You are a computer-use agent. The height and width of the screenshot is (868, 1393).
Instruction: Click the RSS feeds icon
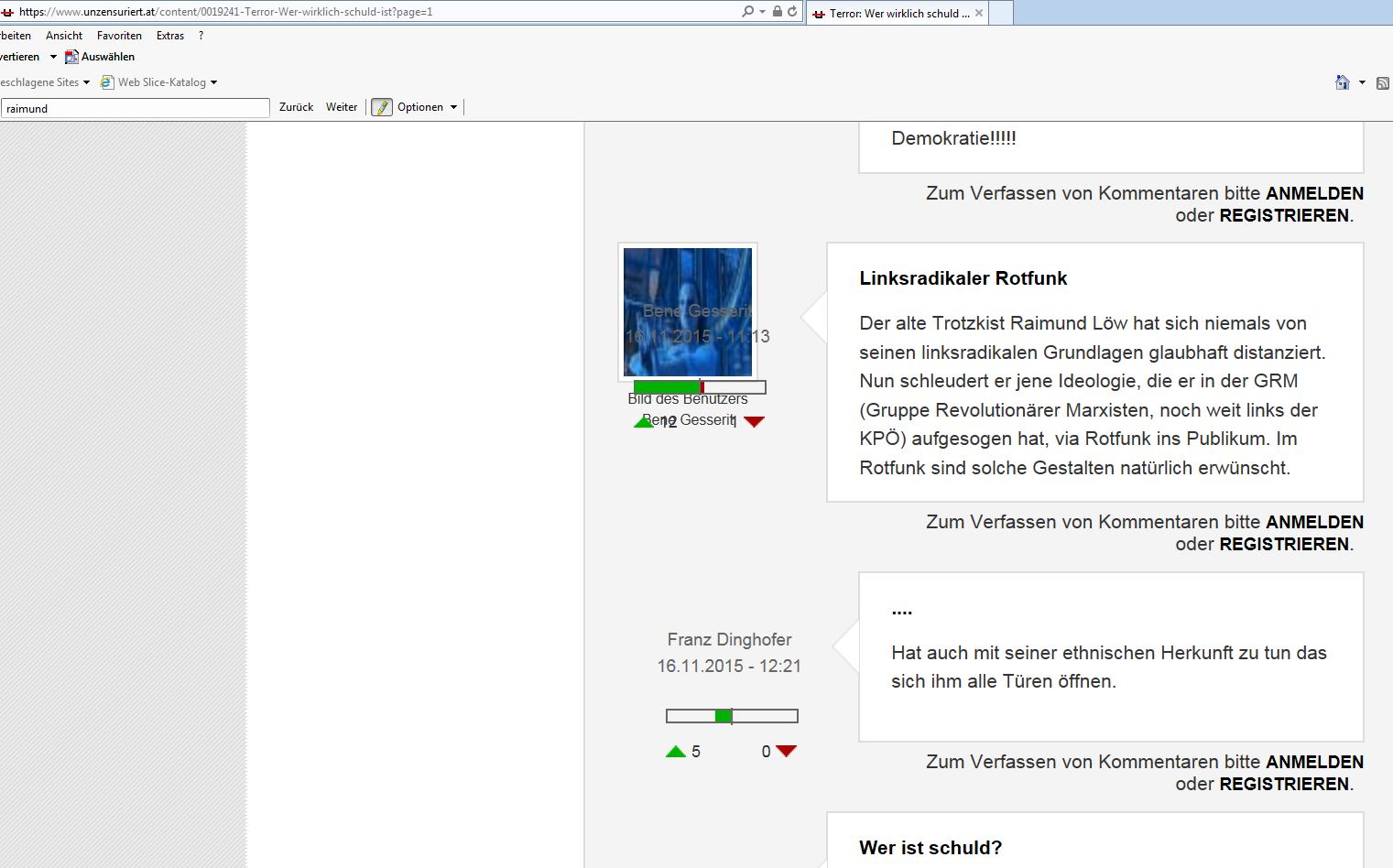[x=1382, y=83]
